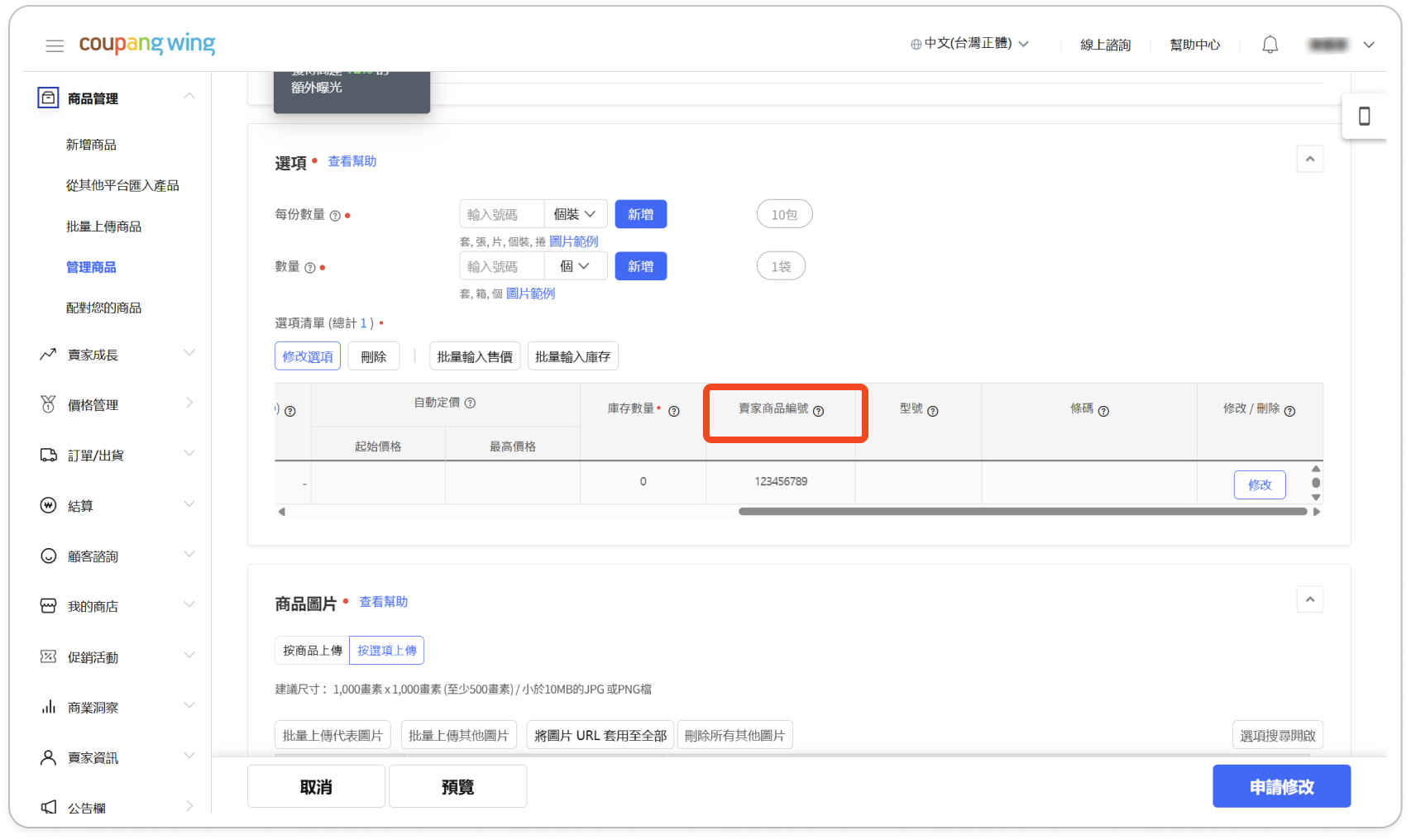
Task: Switch to 按選項上傳 upload mode
Action: pos(386,651)
